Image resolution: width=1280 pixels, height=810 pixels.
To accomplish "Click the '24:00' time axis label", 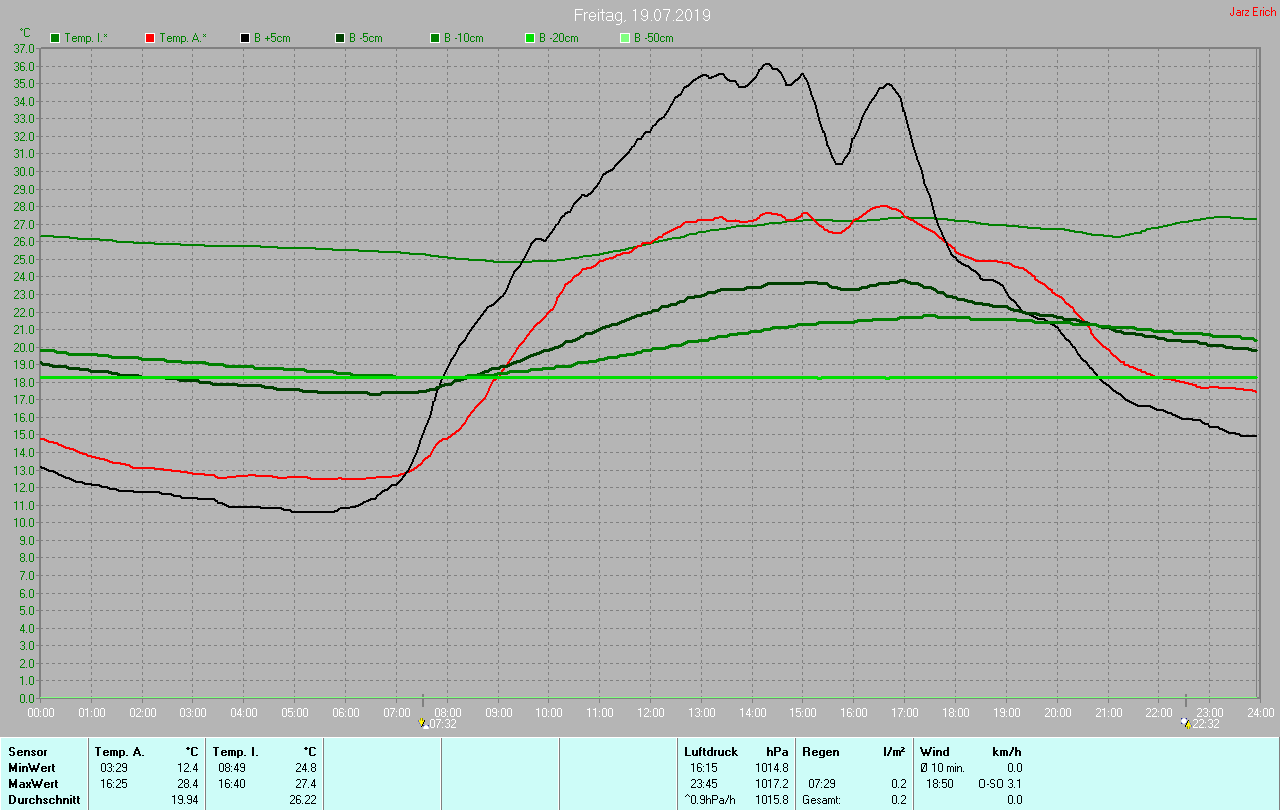I will pos(1260,712).
